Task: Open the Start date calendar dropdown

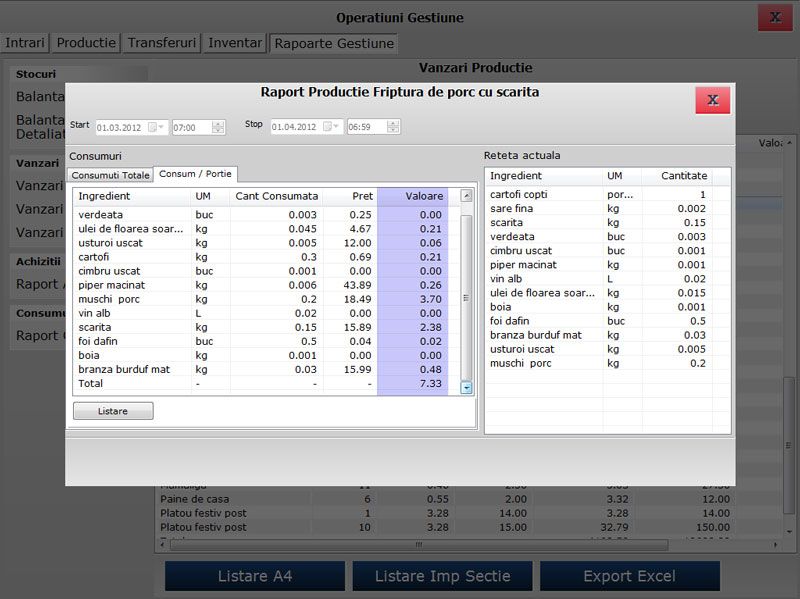Action: click(x=156, y=127)
